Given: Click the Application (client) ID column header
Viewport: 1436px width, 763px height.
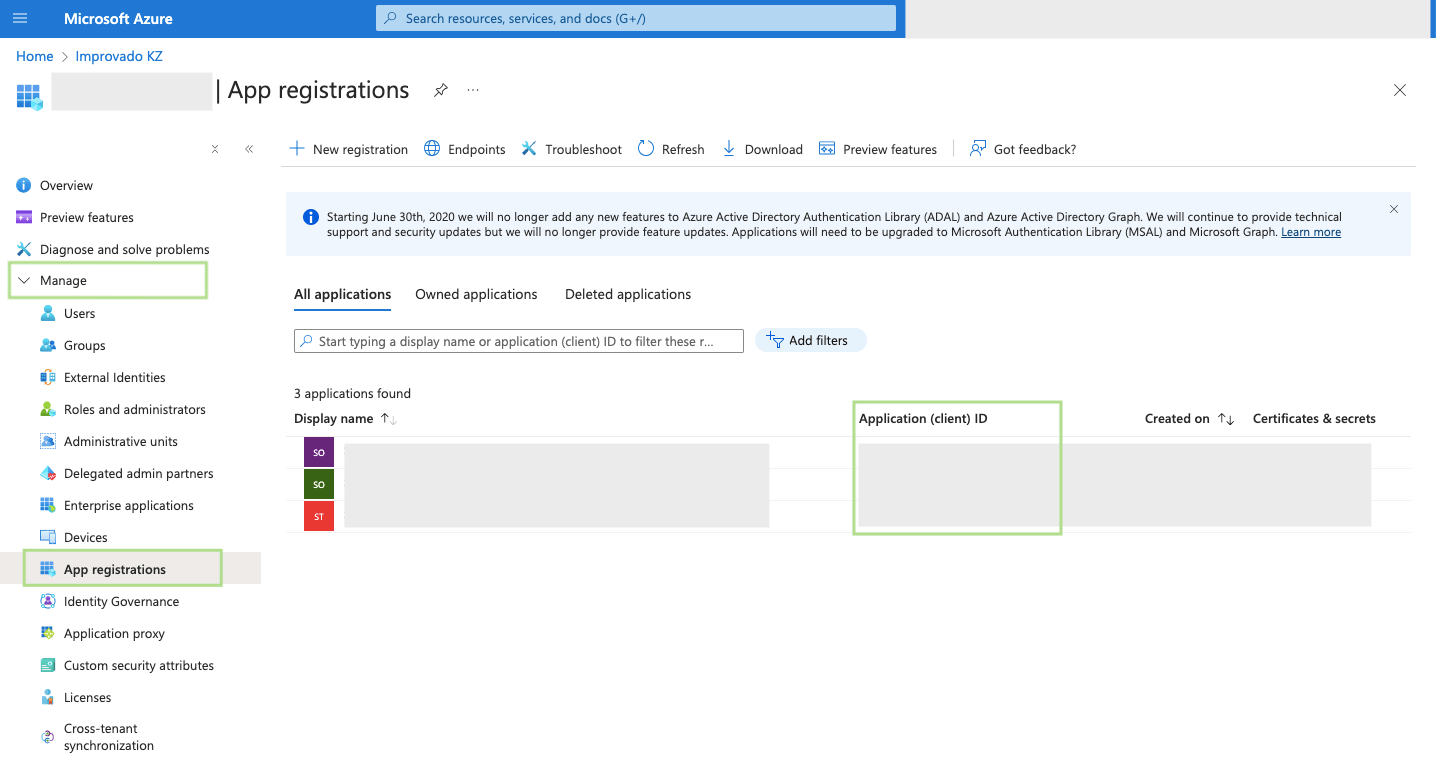Looking at the screenshot, I should coord(923,419).
